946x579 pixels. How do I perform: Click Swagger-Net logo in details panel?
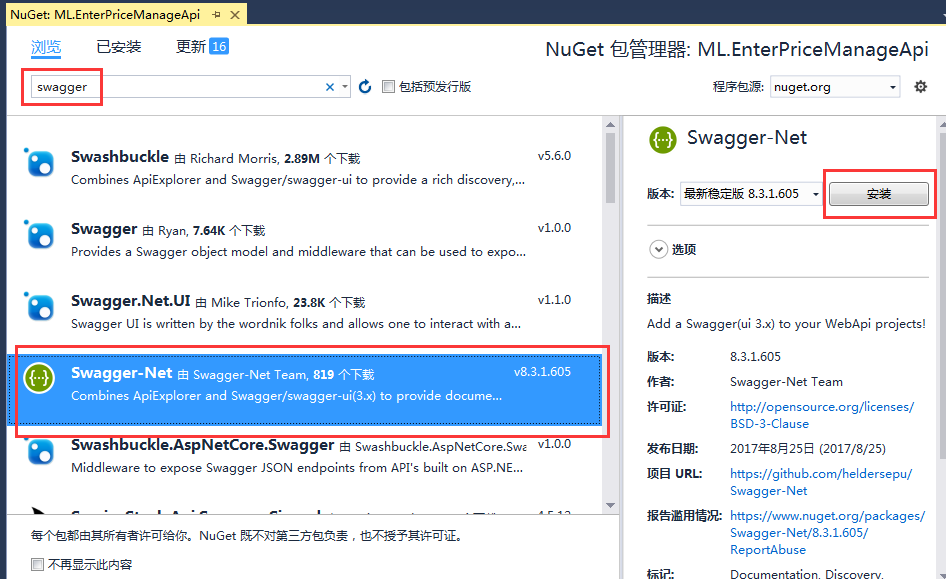663,140
